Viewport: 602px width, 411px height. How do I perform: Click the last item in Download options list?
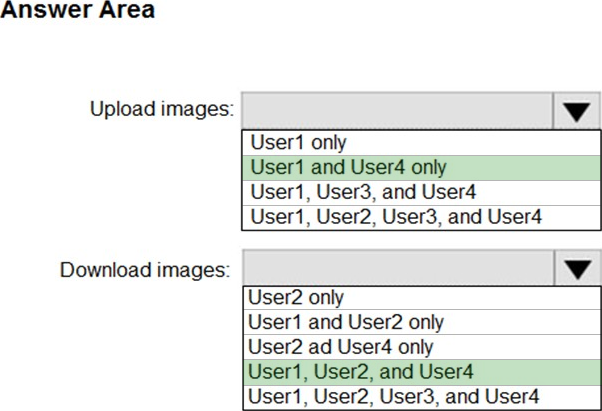394,397
